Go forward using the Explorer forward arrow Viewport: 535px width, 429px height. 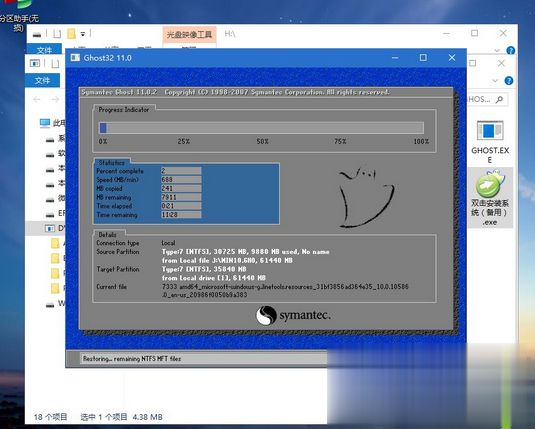tap(55, 99)
